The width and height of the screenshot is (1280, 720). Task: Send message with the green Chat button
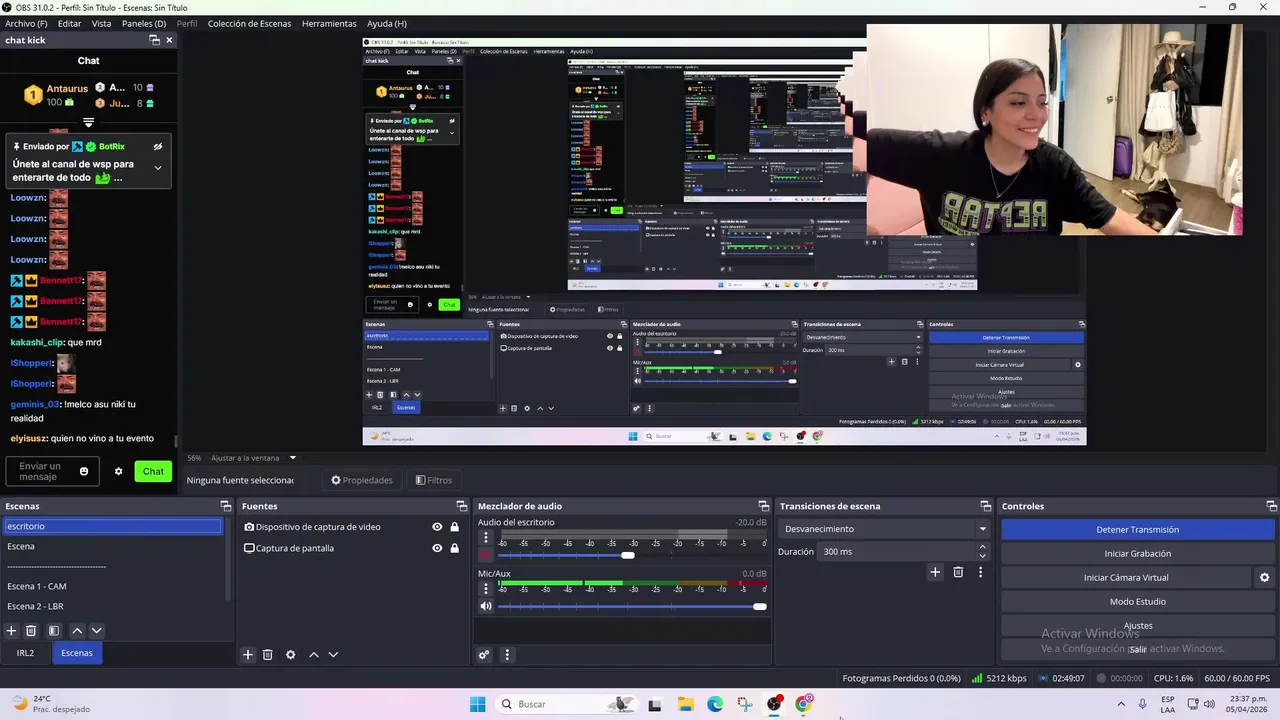point(153,471)
